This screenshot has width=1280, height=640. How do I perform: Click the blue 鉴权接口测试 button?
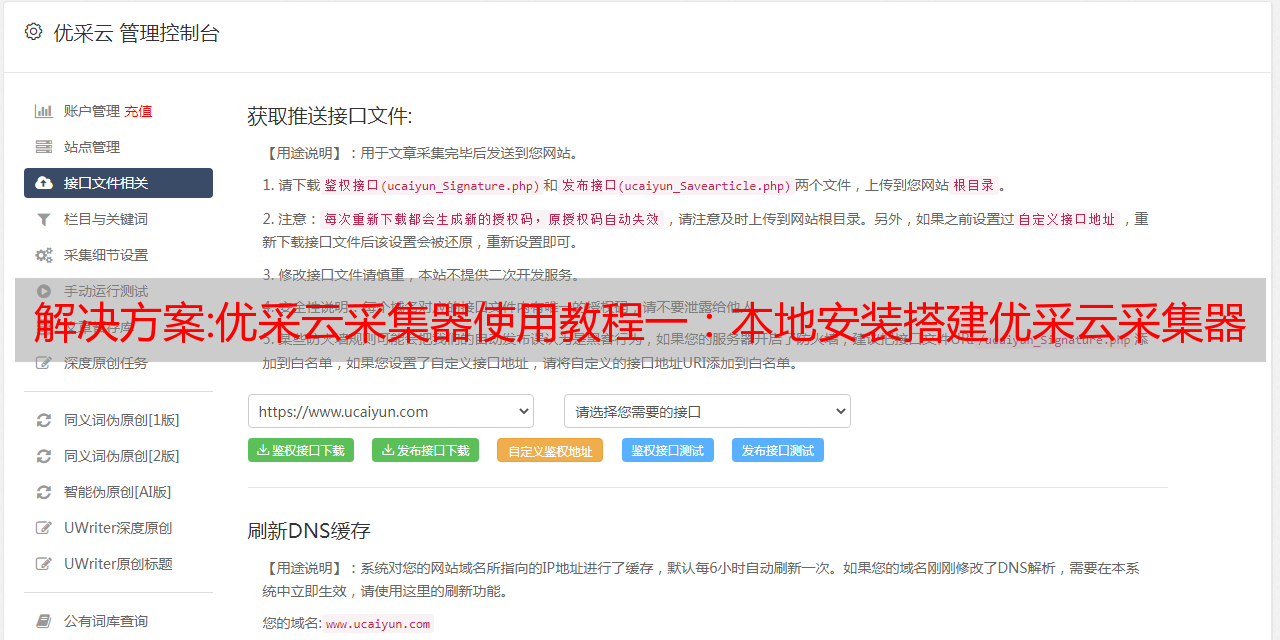(x=668, y=450)
